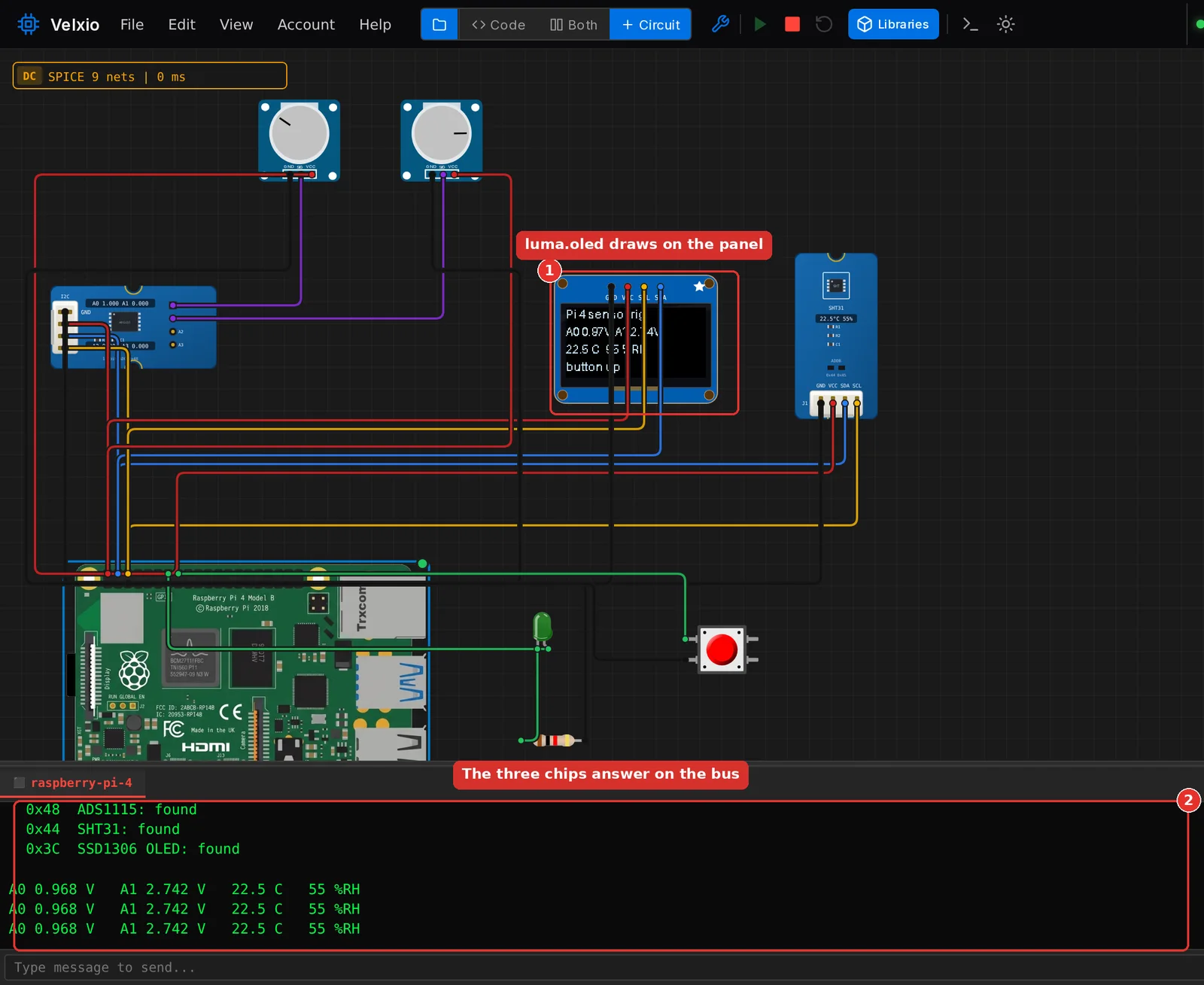Click the star icon on OLED display
The height and width of the screenshot is (985, 1204).
click(x=699, y=286)
